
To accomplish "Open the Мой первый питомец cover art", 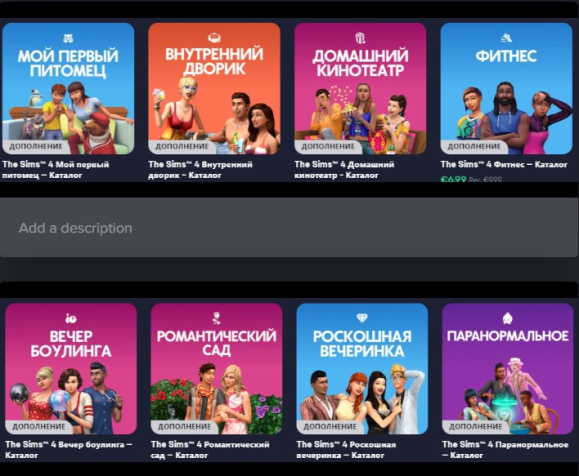I will click(68, 89).
